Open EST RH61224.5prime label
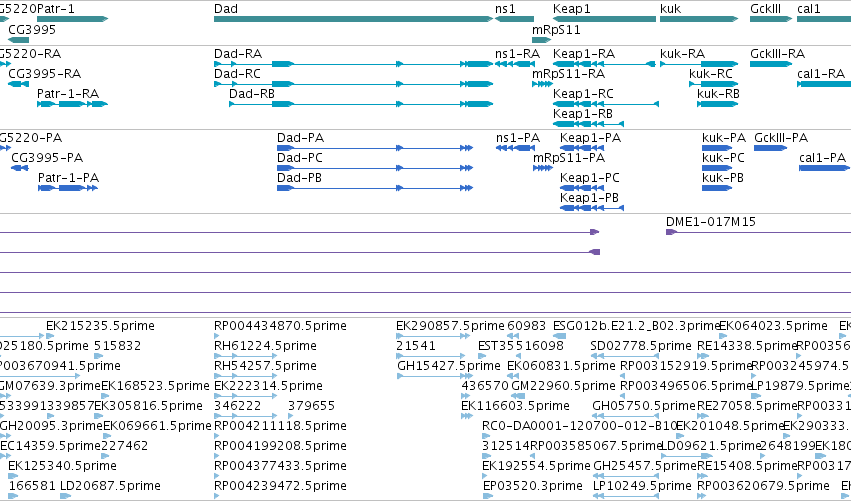The width and height of the screenshot is (851, 501). (x=265, y=346)
